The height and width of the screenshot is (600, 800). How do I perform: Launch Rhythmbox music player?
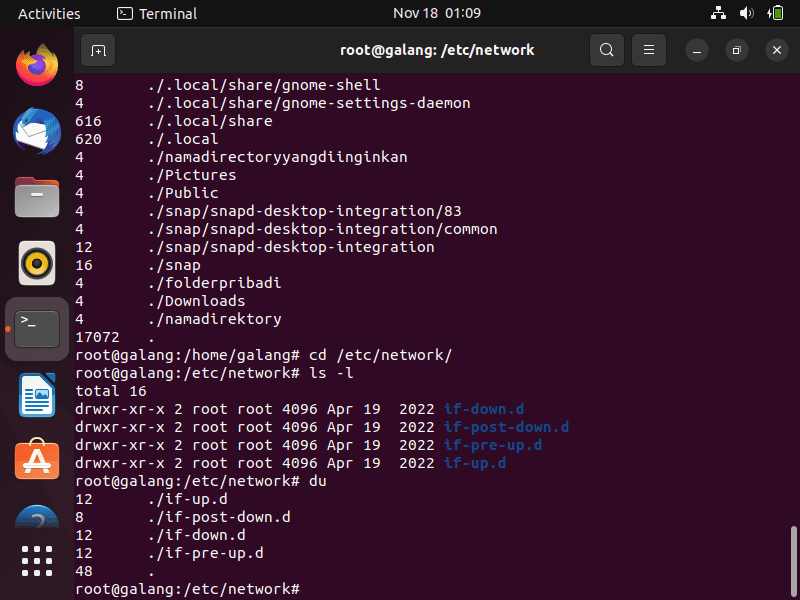pyautogui.click(x=37, y=263)
